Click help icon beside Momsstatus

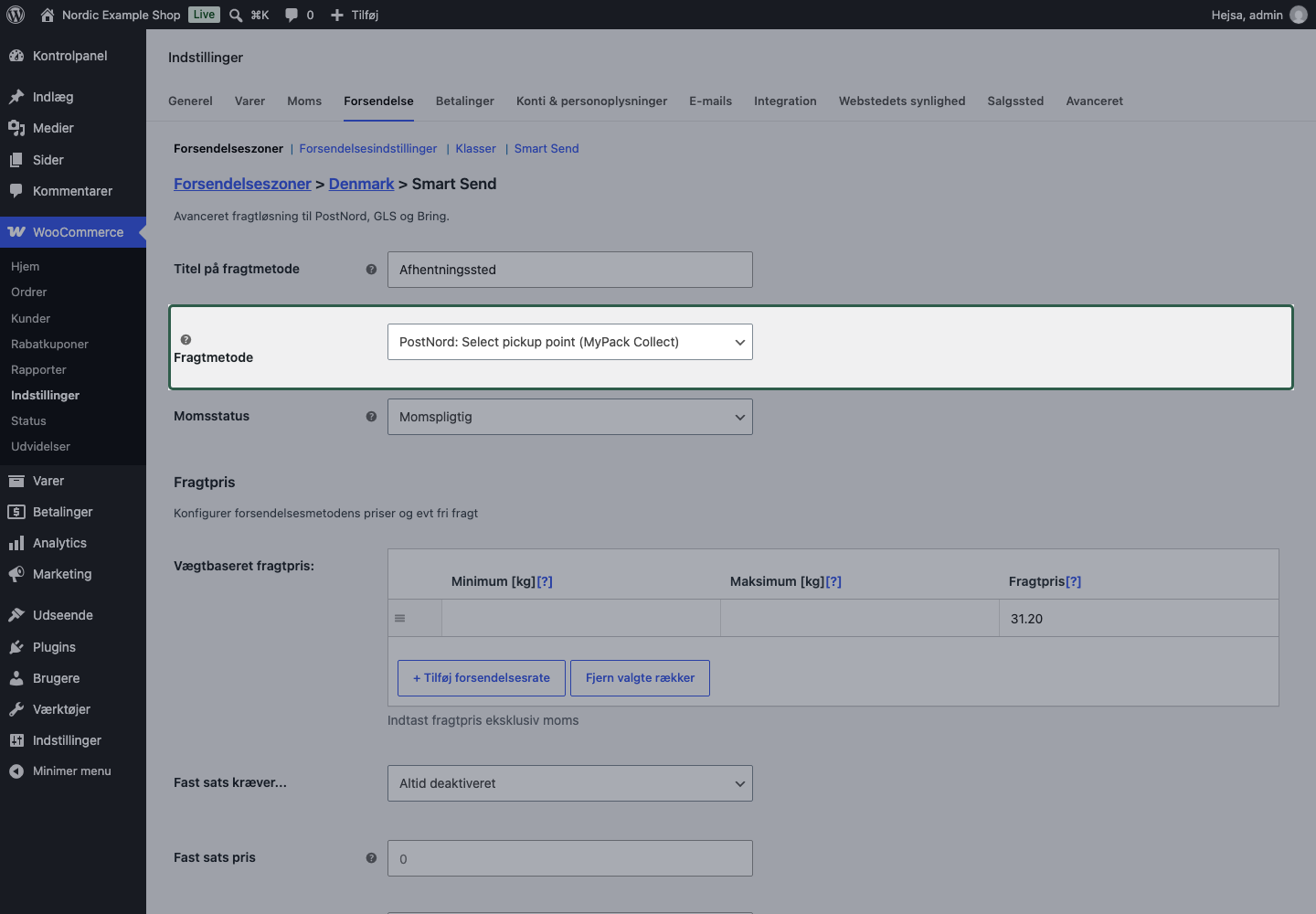click(x=371, y=417)
